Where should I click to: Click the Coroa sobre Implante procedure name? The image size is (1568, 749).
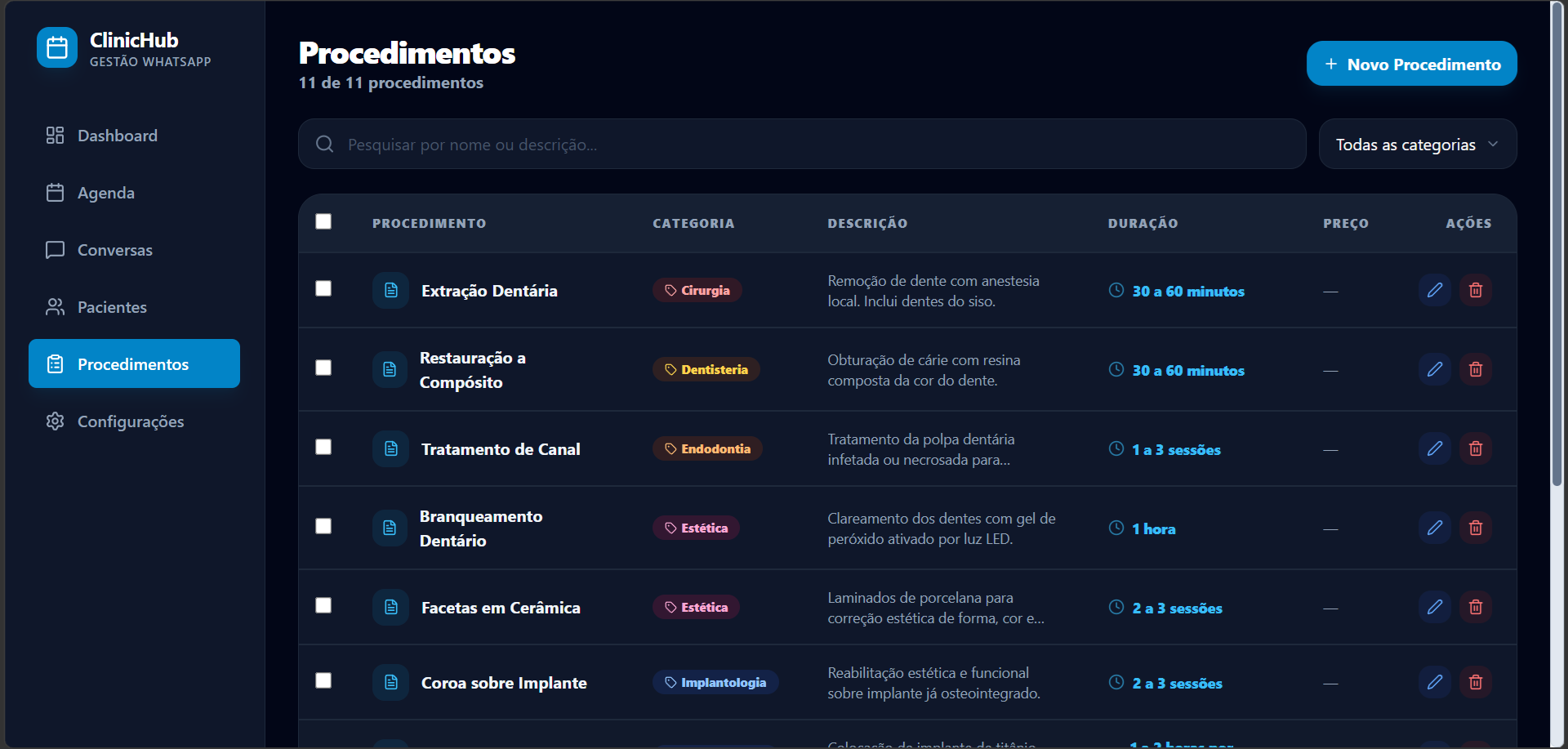tap(504, 683)
